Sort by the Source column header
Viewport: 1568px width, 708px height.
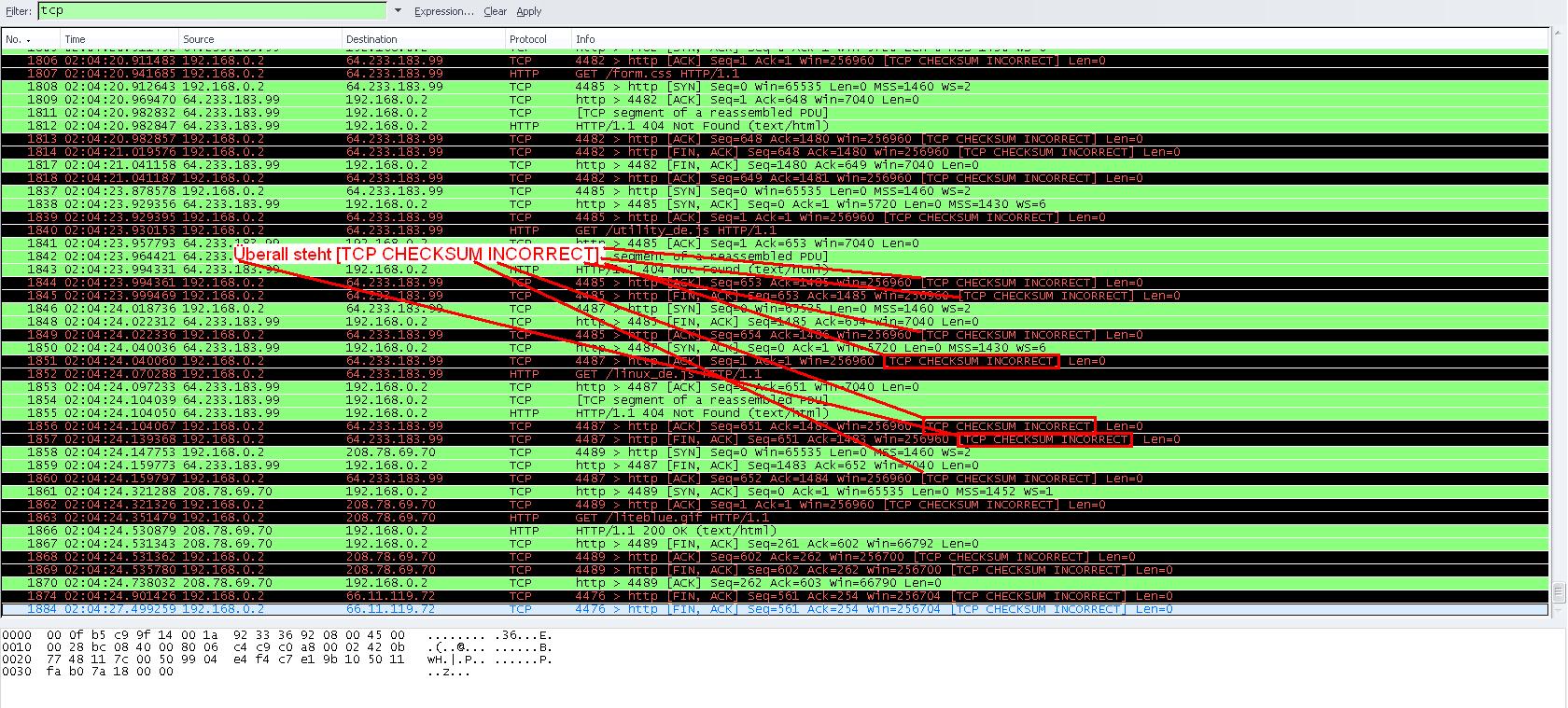tap(198, 39)
